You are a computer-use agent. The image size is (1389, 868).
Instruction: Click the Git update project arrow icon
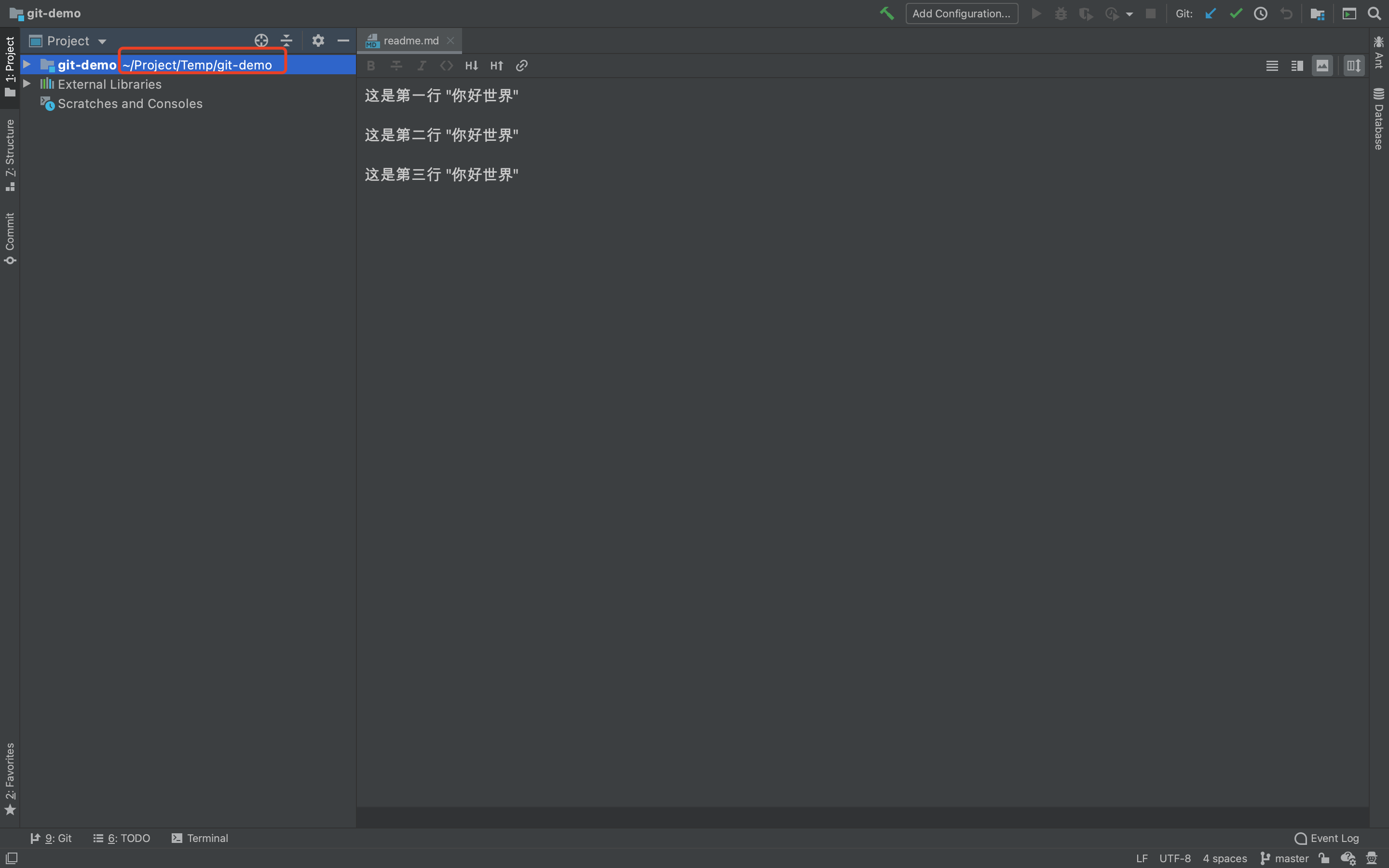click(1211, 14)
